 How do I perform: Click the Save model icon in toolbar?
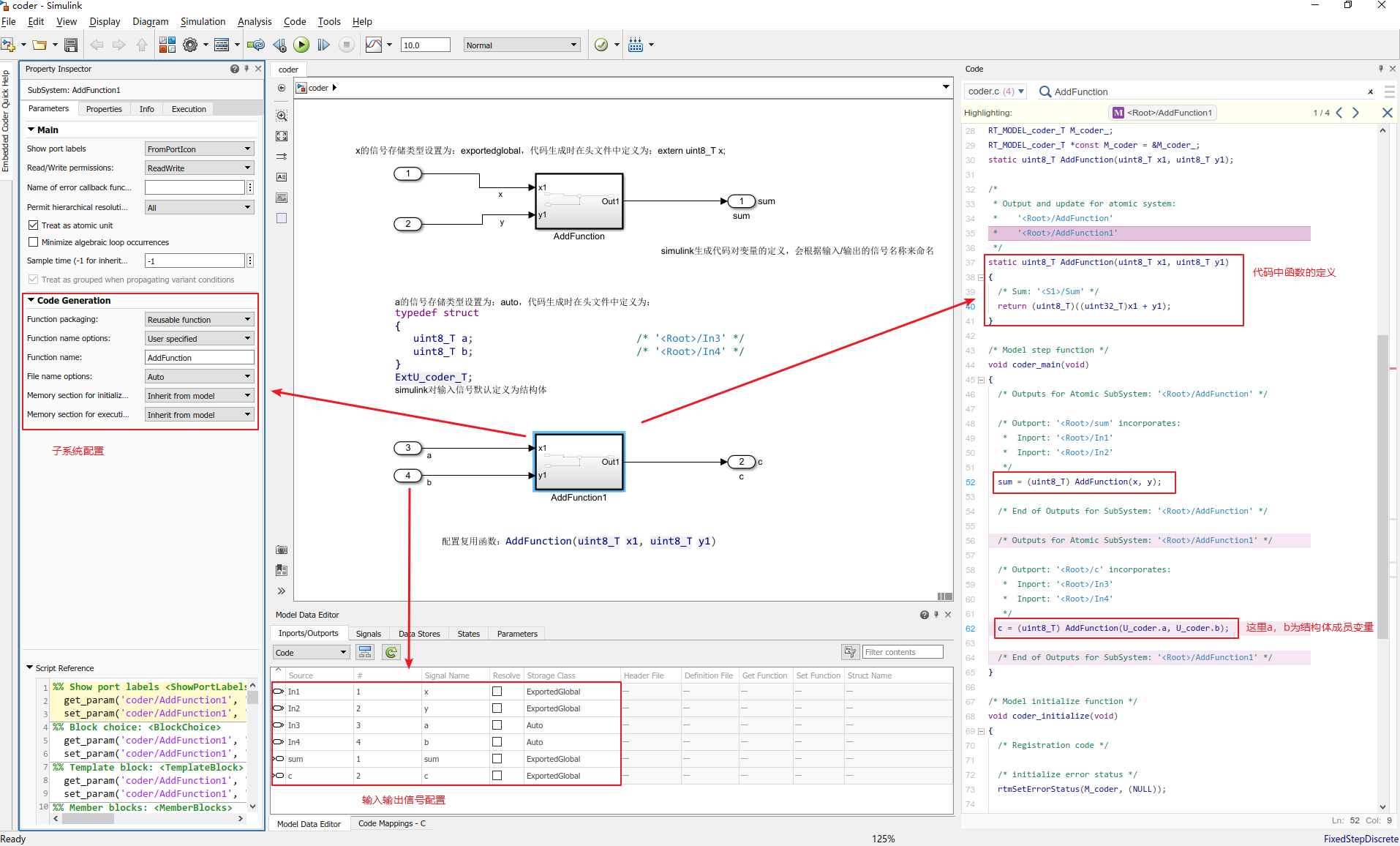coord(71,45)
